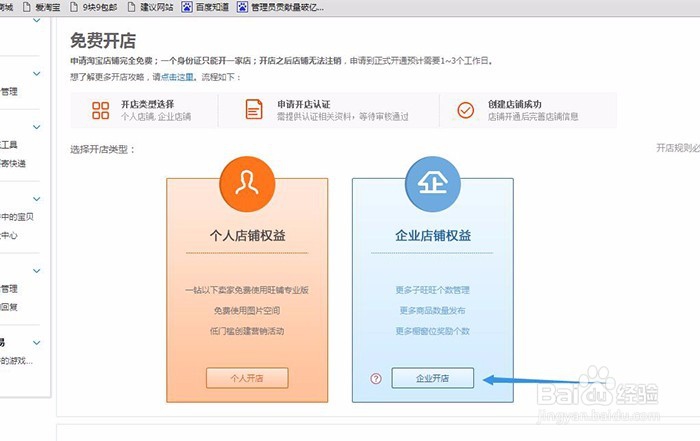Click the 免费开店 page title

103,41
